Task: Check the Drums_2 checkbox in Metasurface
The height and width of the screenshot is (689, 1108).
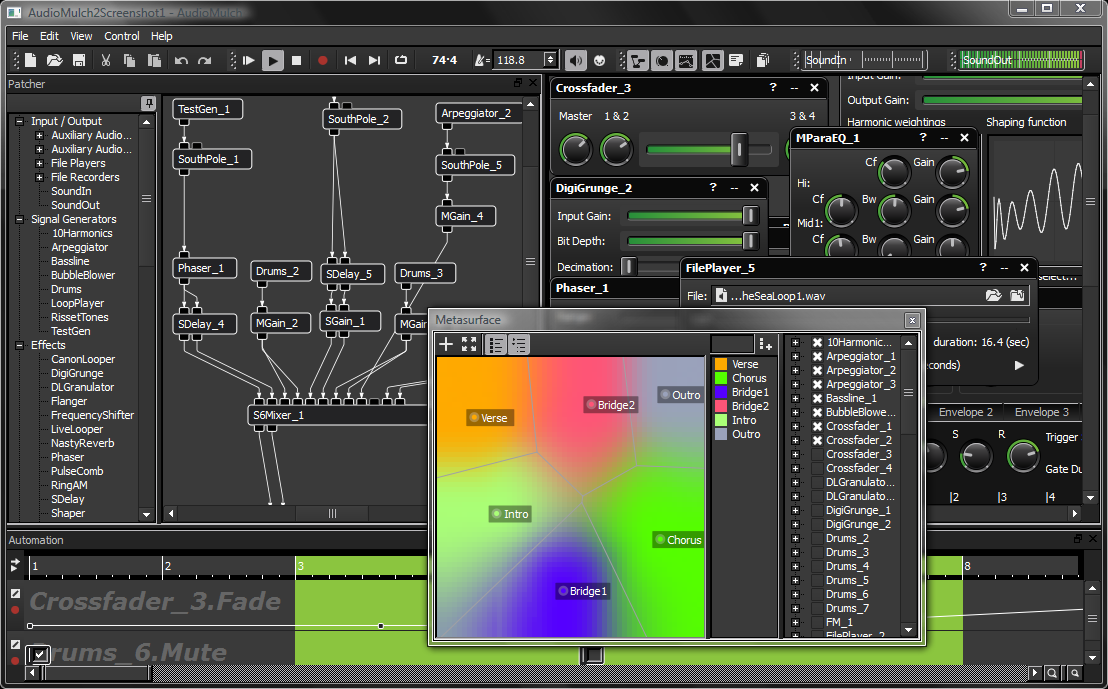Action: 818,538
